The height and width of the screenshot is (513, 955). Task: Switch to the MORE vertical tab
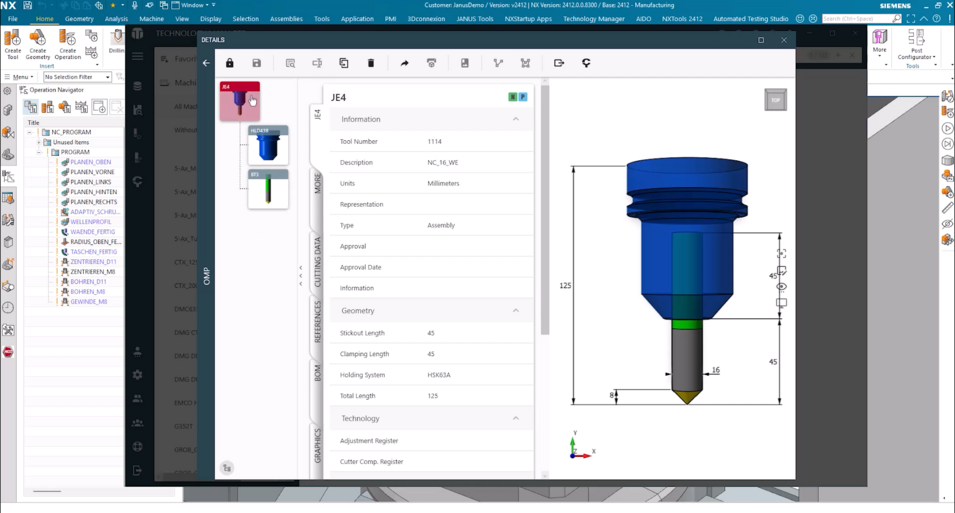(x=317, y=183)
